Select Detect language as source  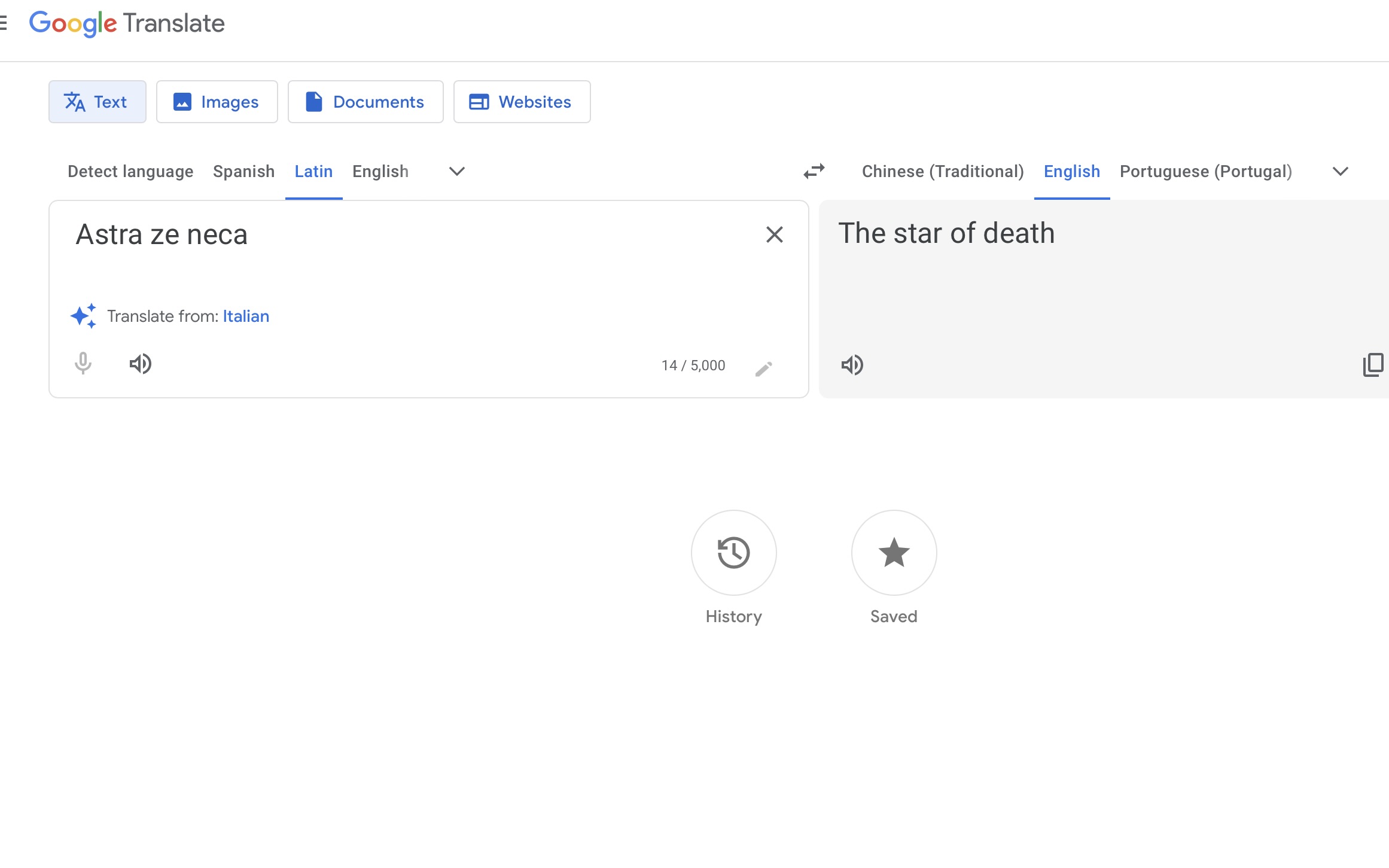tap(130, 172)
